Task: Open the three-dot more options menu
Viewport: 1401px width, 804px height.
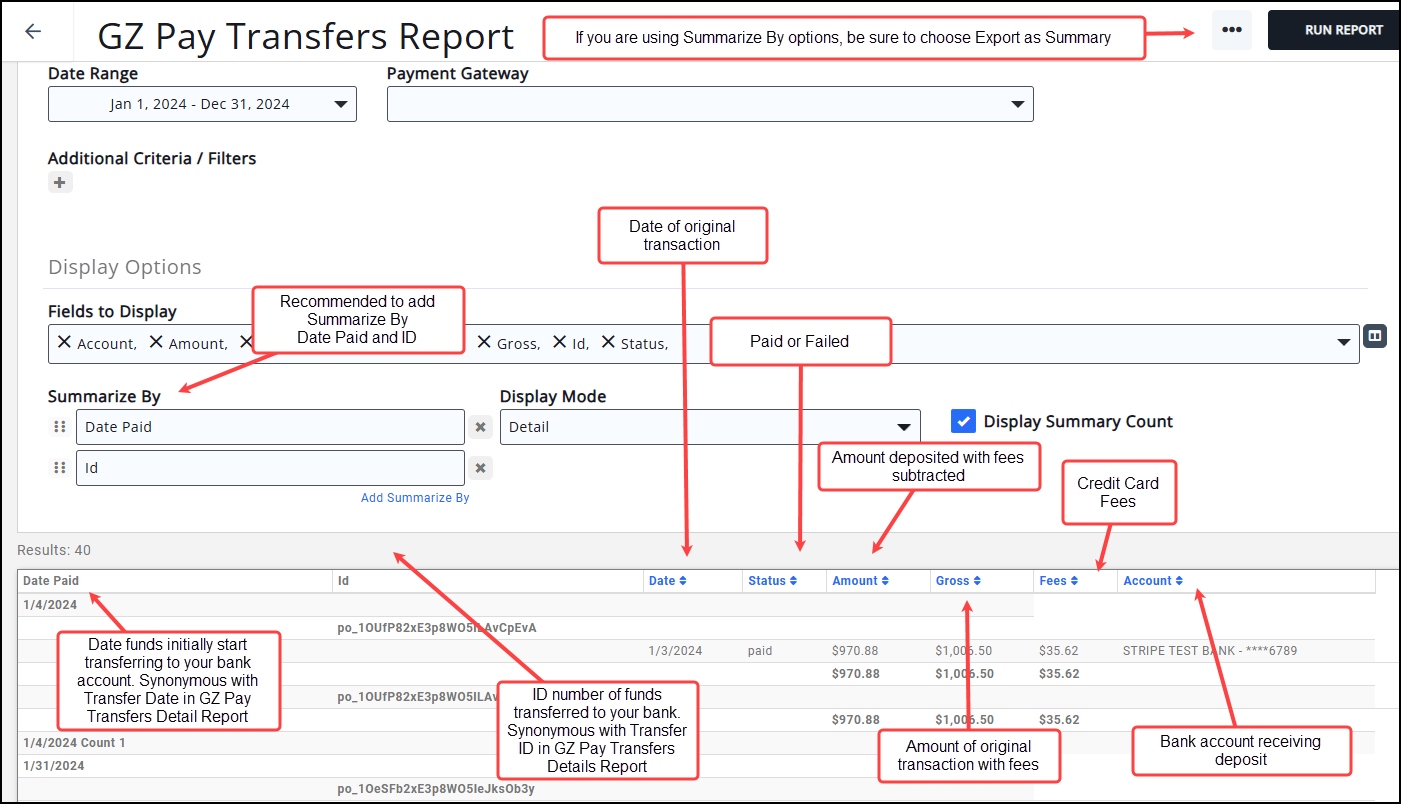Action: (x=1231, y=30)
